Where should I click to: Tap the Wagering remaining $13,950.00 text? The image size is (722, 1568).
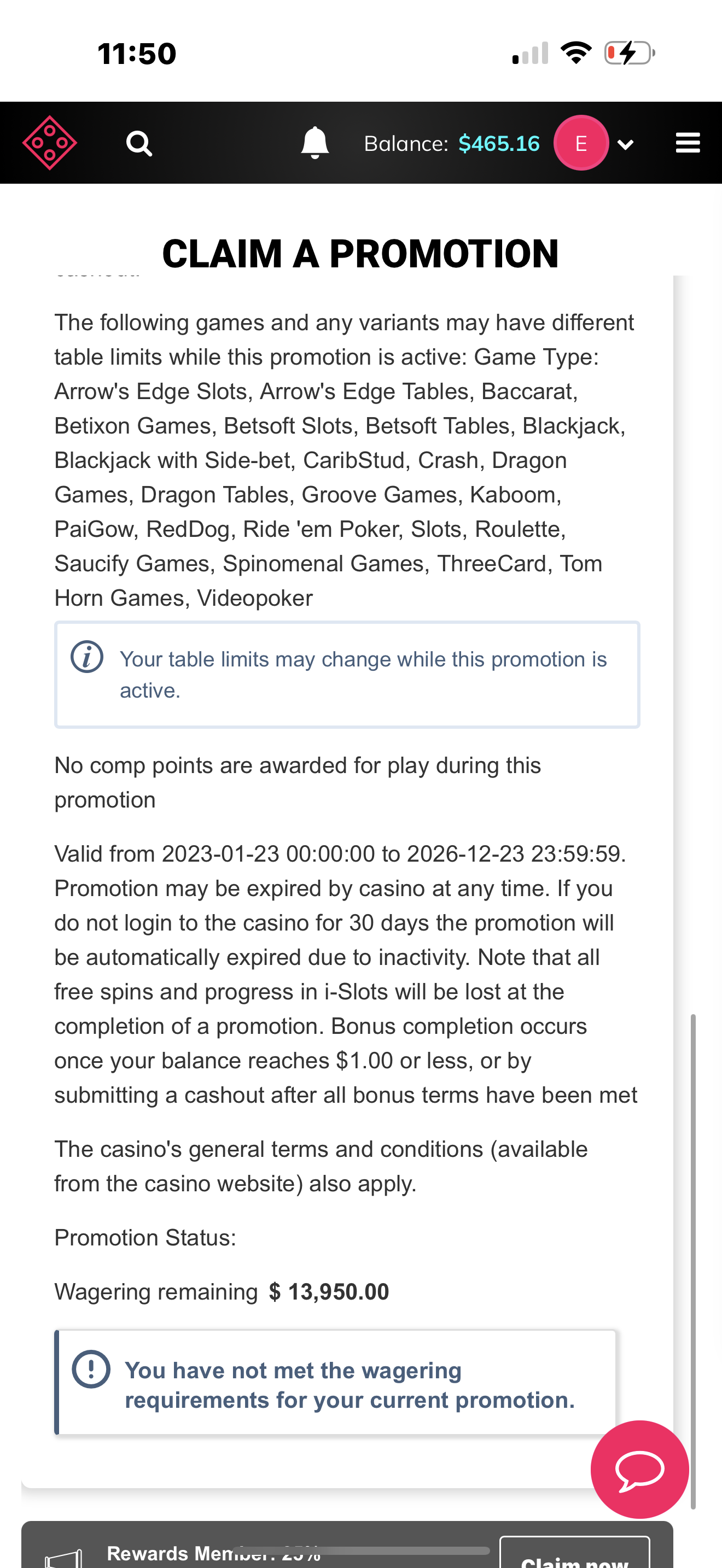(221, 1291)
